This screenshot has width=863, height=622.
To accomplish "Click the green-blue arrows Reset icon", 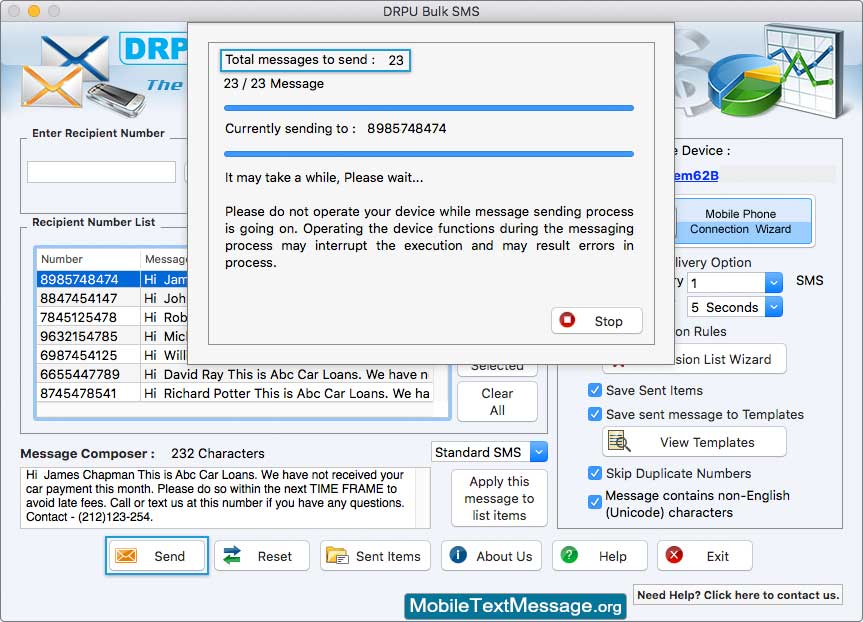I will pyautogui.click(x=232, y=555).
